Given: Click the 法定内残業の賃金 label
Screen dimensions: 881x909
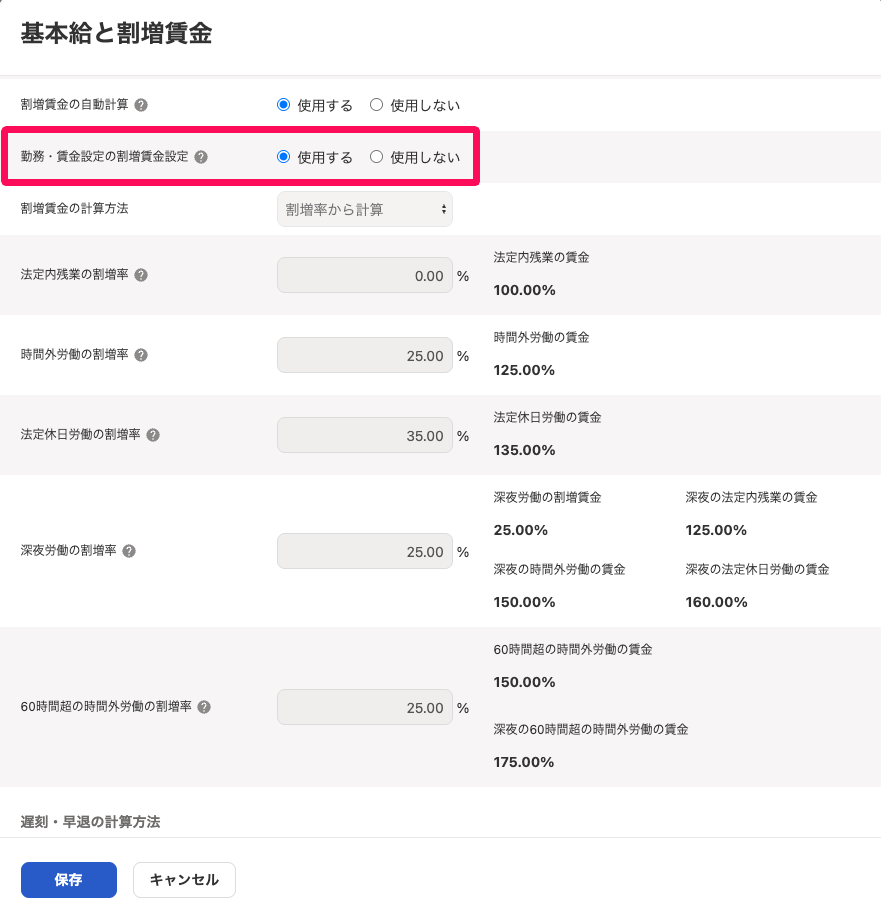Looking at the screenshot, I should [542, 257].
